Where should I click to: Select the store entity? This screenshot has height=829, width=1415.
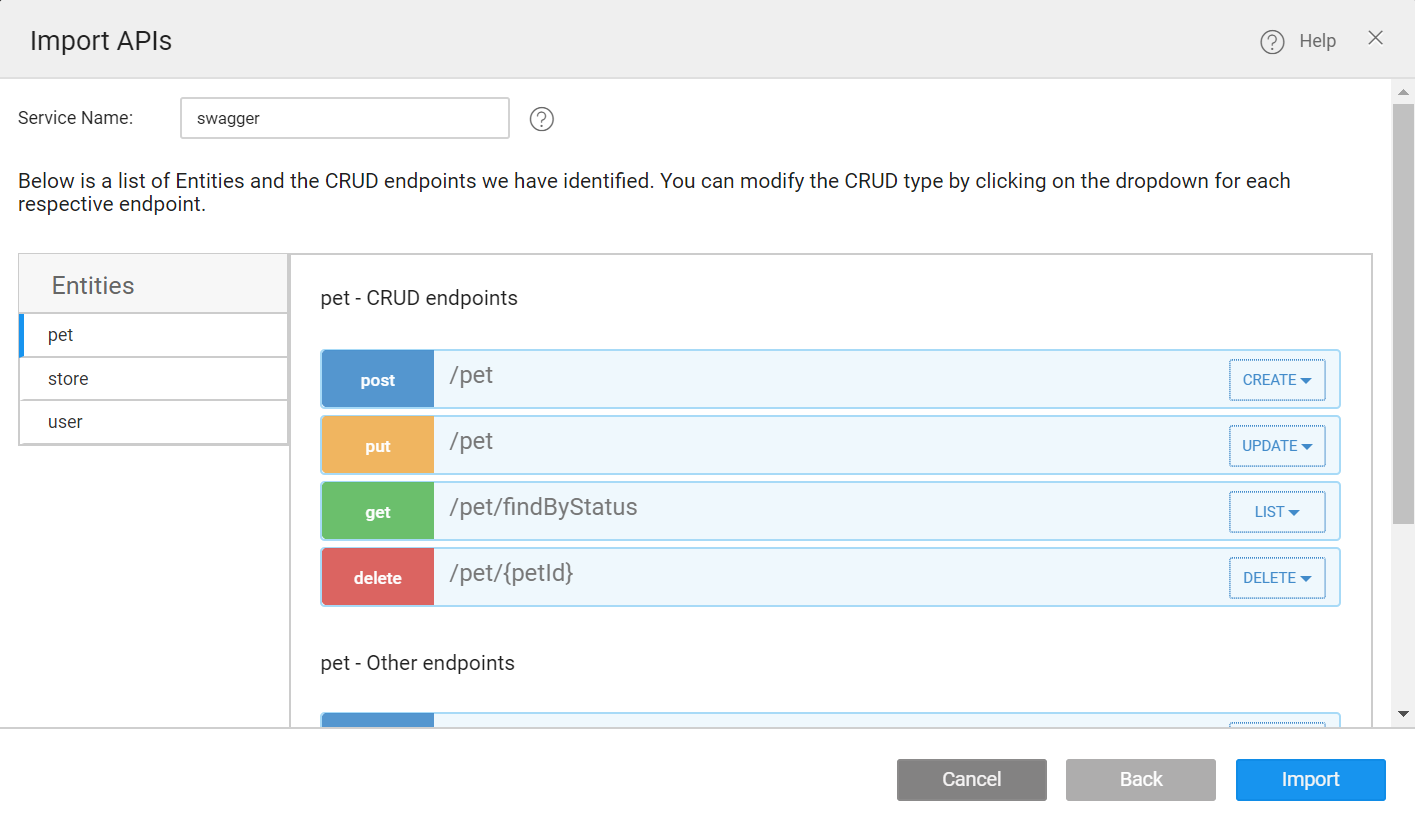[154, 379]
